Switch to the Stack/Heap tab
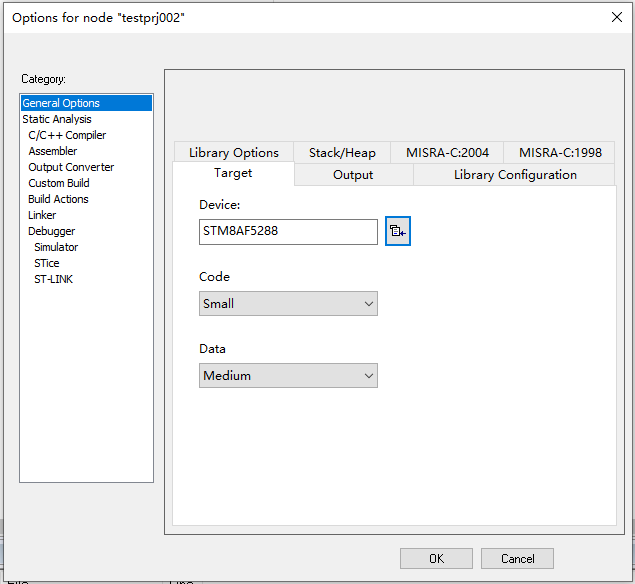 pos(342,153)
